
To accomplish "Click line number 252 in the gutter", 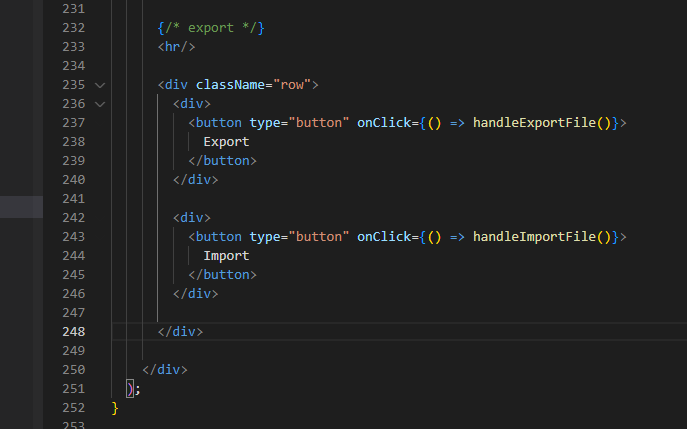I will [x=74, y=408].
